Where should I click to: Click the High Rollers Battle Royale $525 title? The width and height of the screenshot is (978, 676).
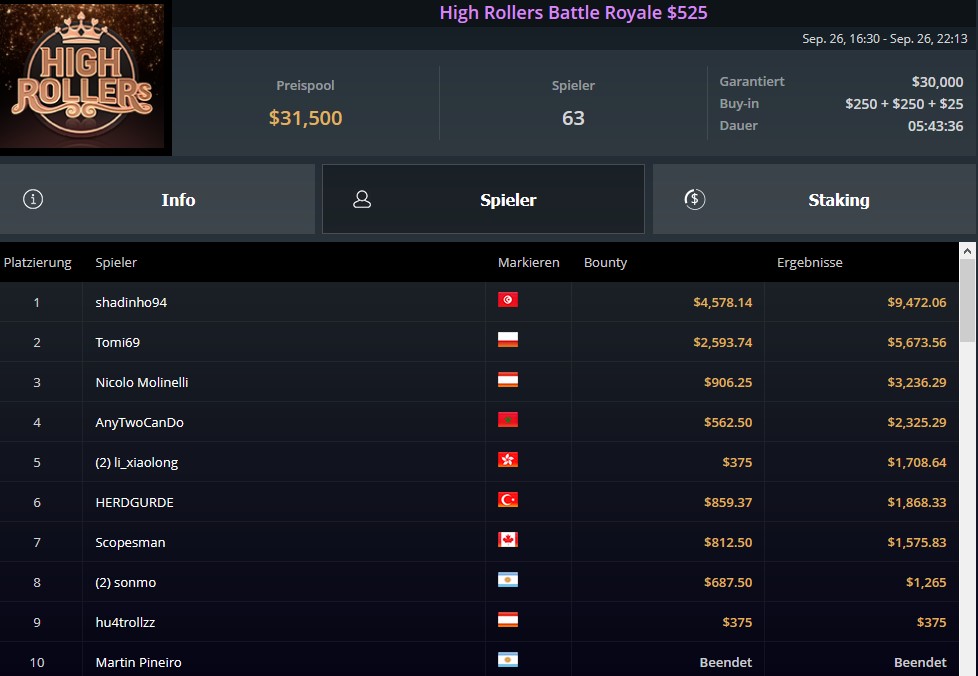click(573, 12)
